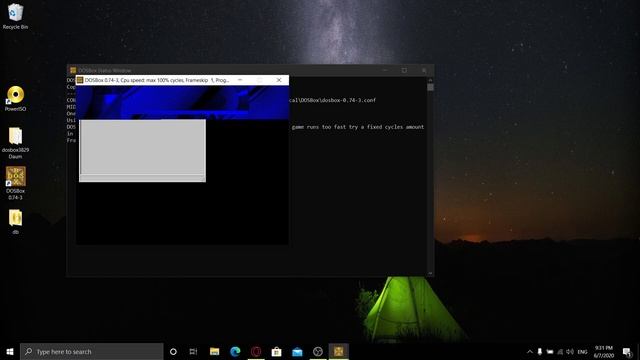Image resolution: width=640 pixels, height=360 pixels.
Task: Launch Opera browser from the taskbar
Action: [x=256, y=351]
